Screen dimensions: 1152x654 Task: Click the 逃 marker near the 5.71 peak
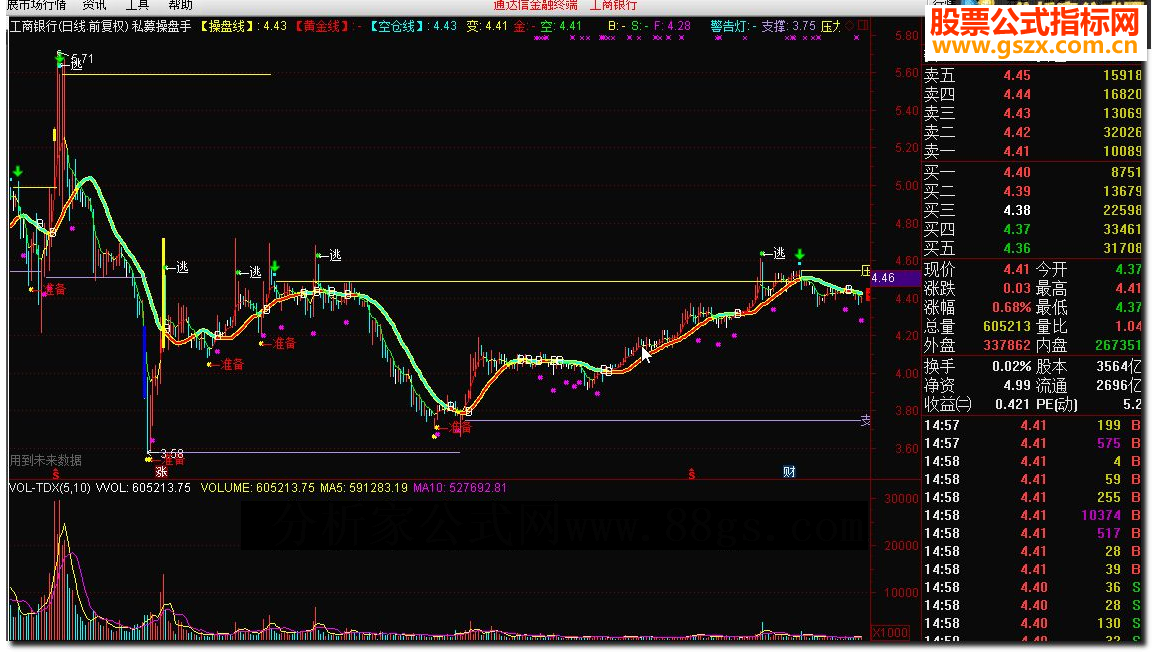(x=76, y=65)
